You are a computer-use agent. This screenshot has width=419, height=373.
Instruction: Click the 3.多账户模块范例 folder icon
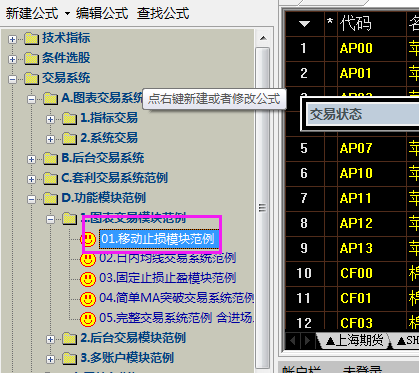[x=70, y=359]
